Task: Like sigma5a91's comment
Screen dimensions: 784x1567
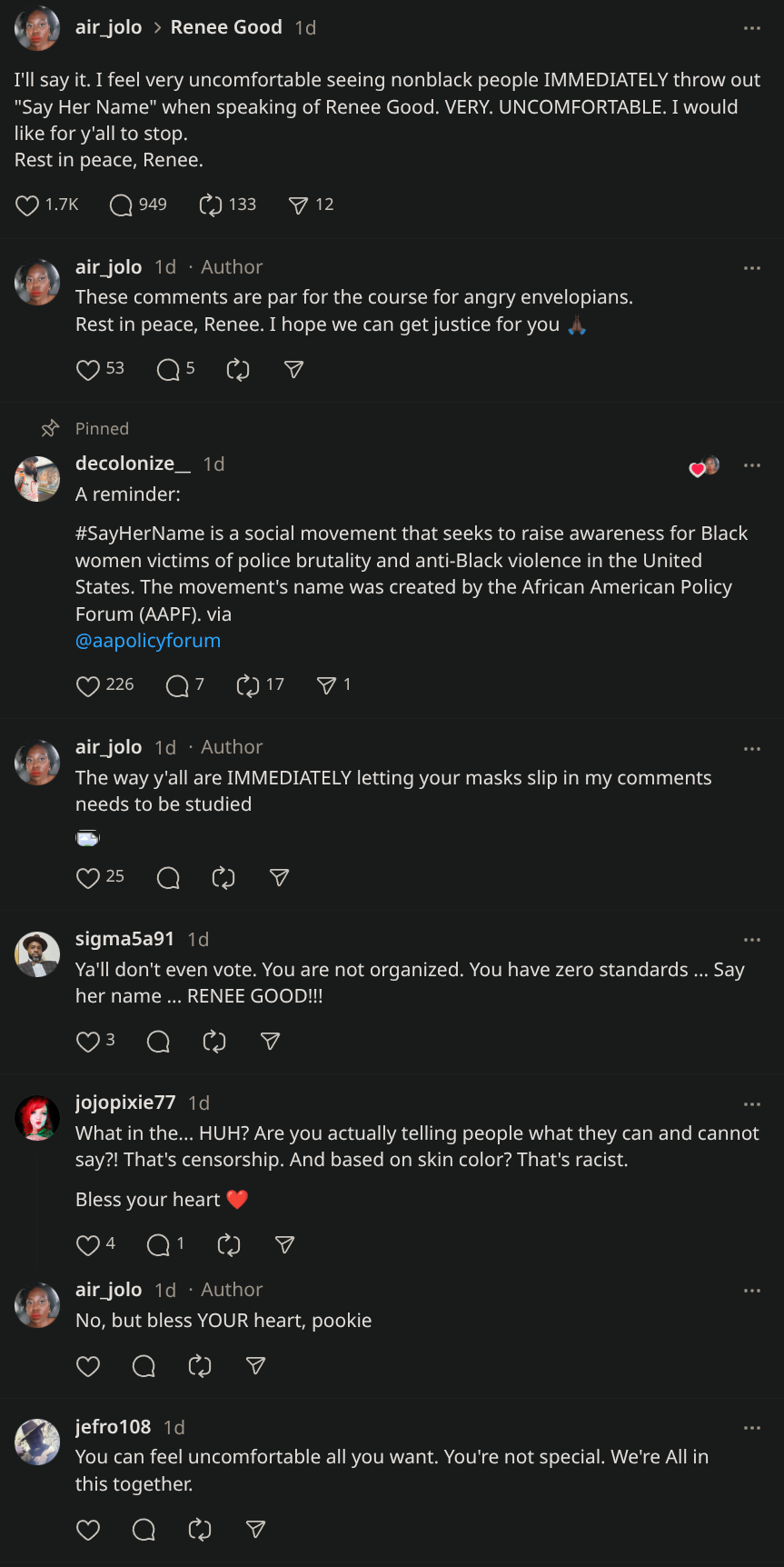Action: tap(88, 1042)
